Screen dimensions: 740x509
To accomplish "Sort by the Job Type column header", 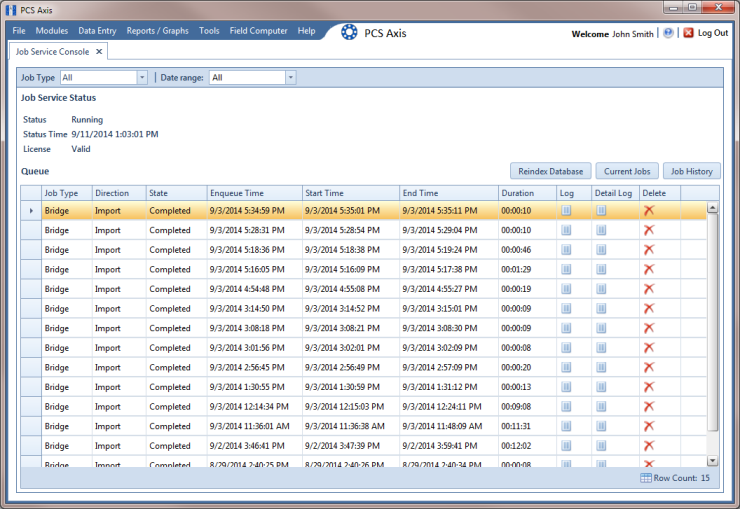I will [x=67, y=193].
